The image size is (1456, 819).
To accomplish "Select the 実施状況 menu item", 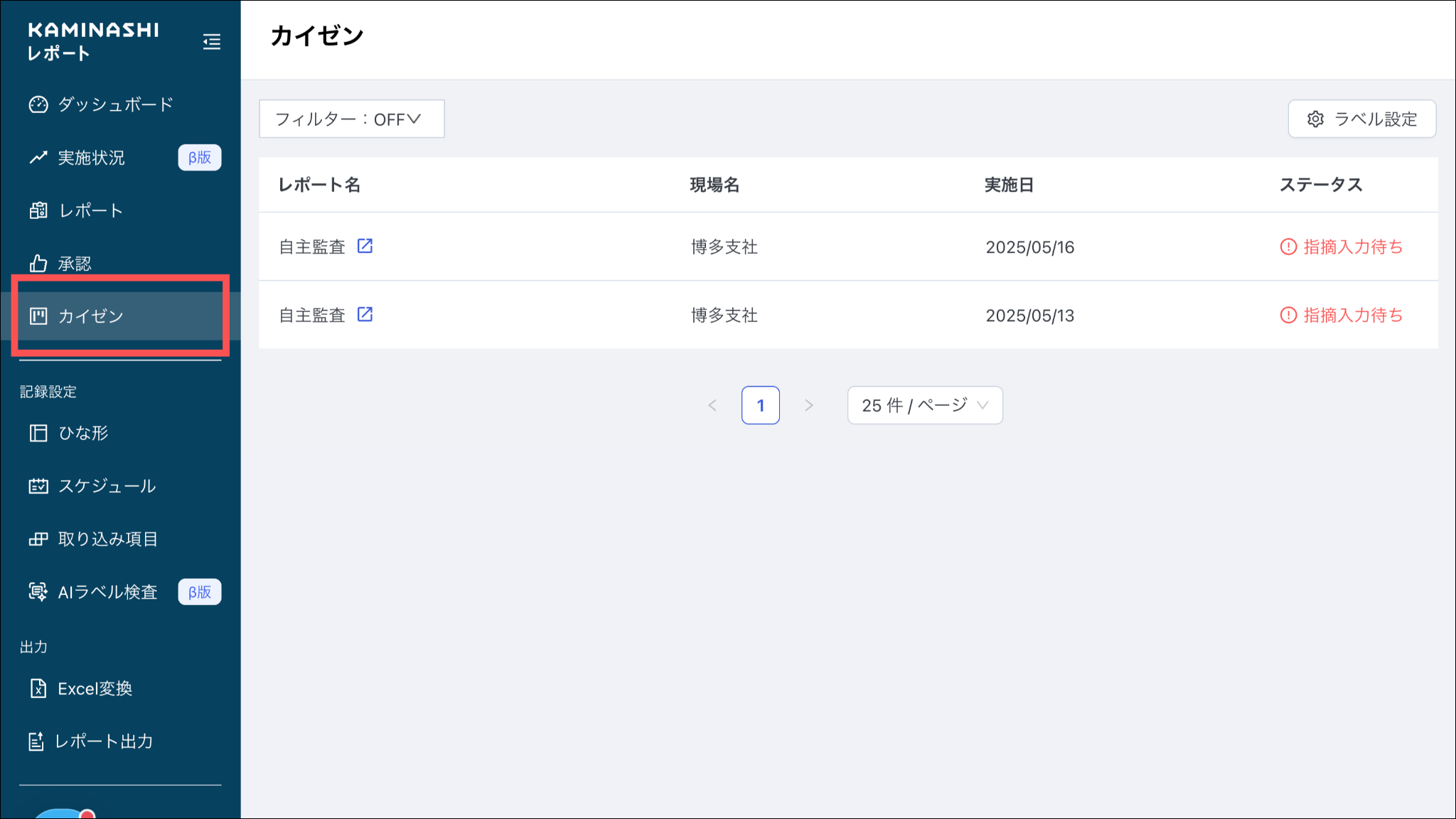I will (x=91, y=158).
